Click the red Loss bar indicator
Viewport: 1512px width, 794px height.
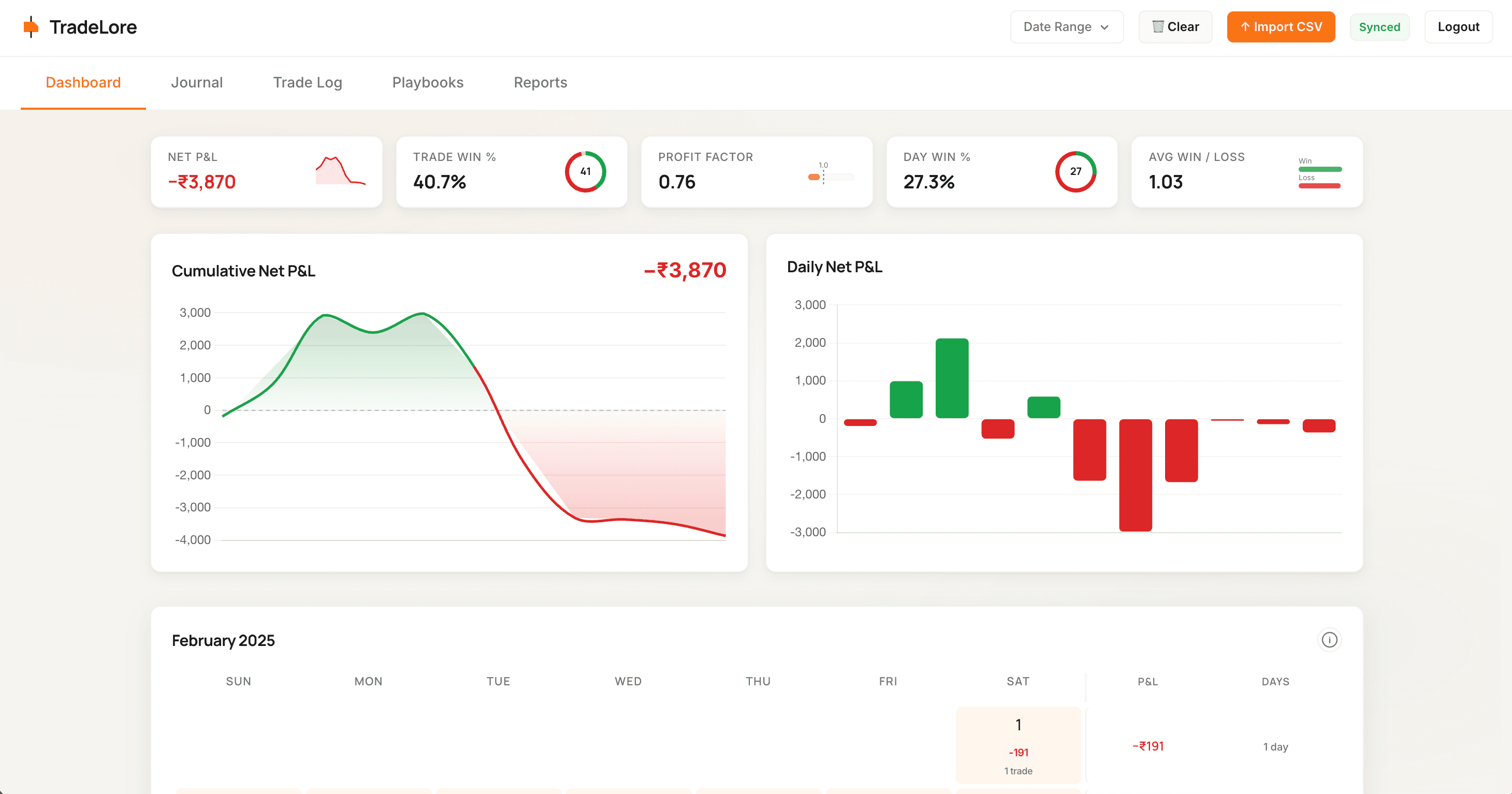click(x=1319, y=186)
